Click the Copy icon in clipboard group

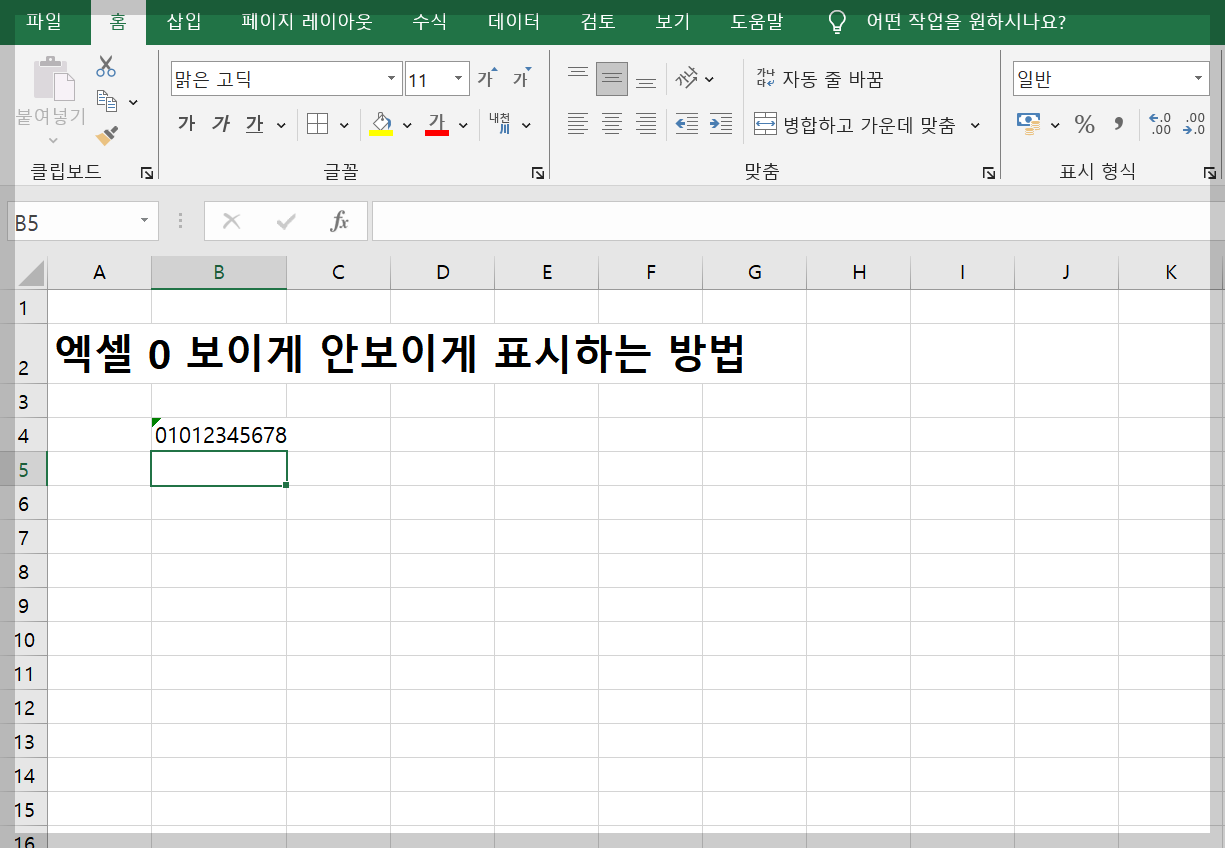click(107, 101)
